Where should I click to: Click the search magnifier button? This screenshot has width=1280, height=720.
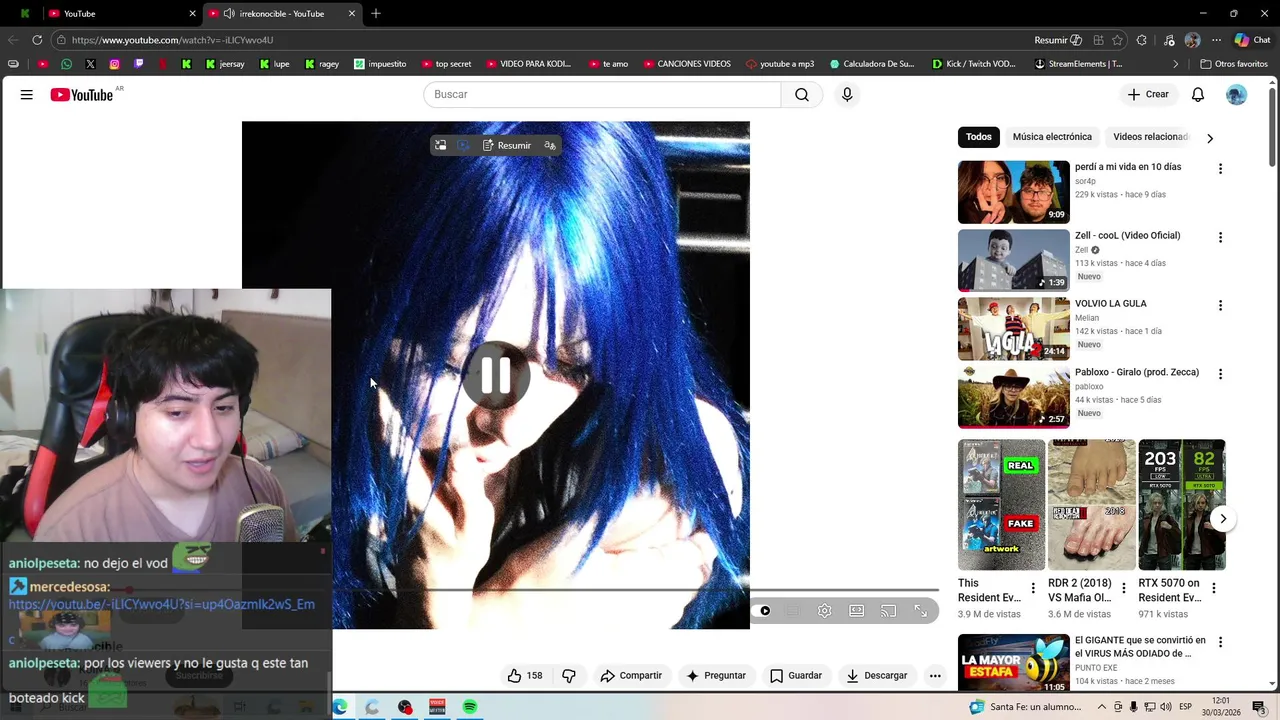[802, 94]
